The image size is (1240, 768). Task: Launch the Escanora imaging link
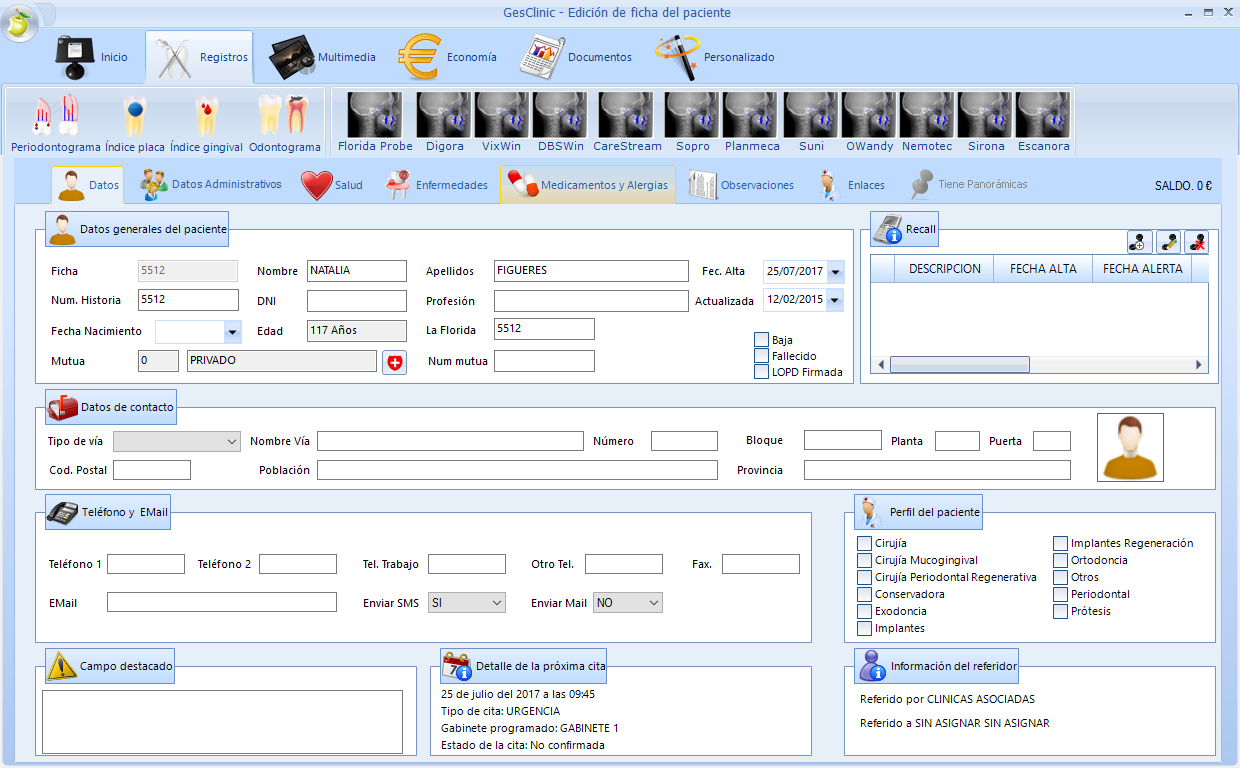pyautogui.click(x=1043, y=123)
